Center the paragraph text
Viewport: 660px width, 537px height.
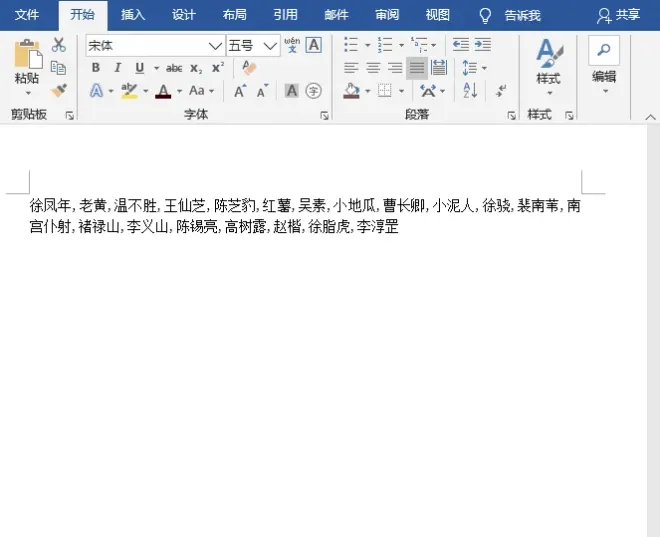(373, 68)
